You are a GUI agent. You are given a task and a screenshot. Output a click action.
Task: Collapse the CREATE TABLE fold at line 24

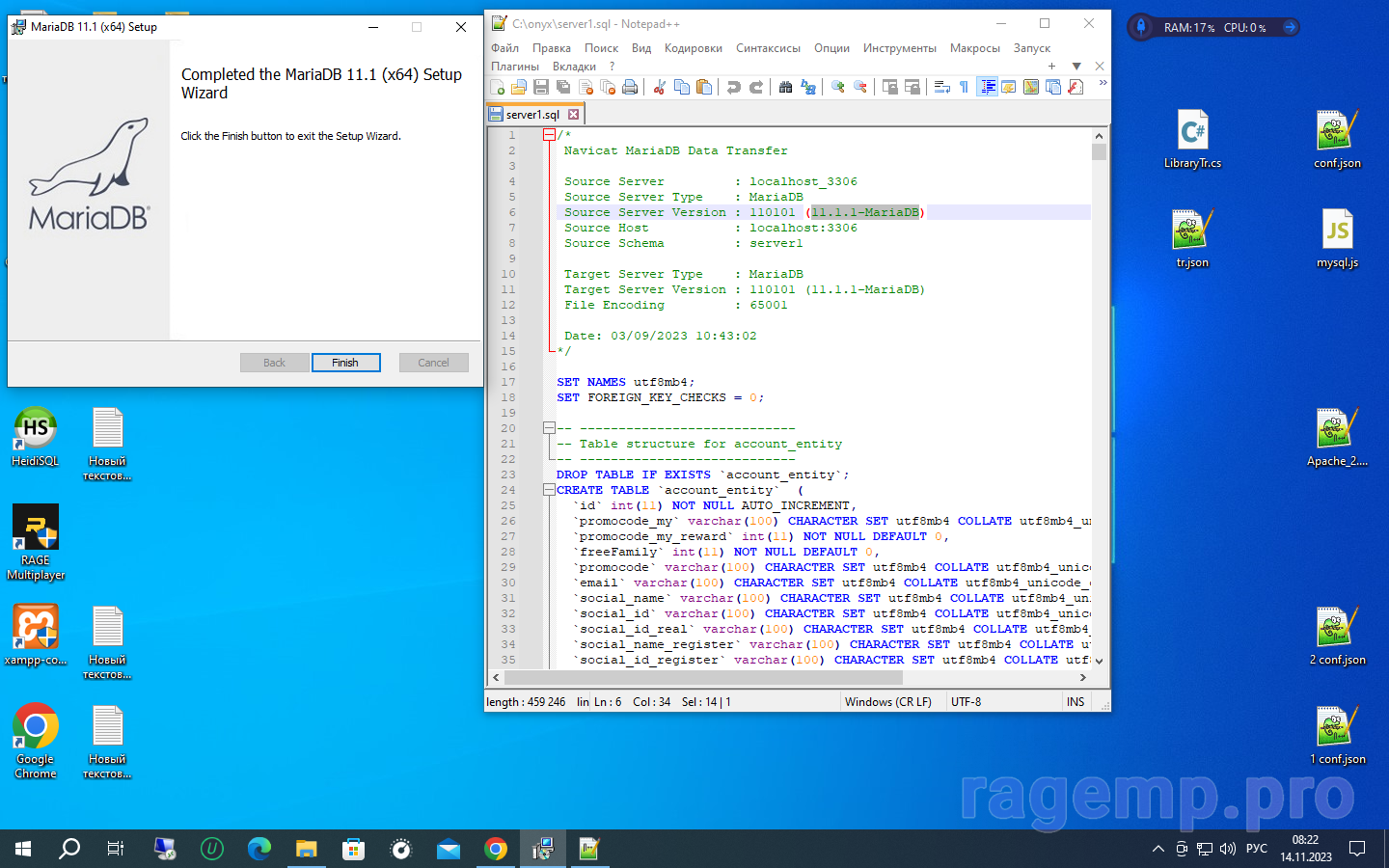[x=549, y=490]
